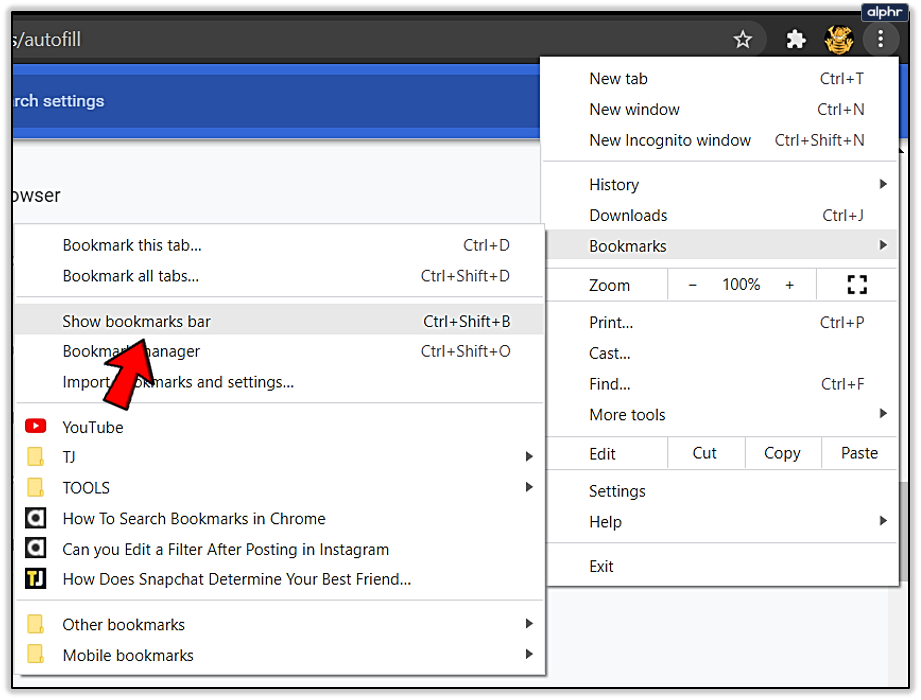The image size is (921, 700).
Task: Click the fullscreen icon in Zoom row
Action: pyautogui.click(x=857, y=285)
